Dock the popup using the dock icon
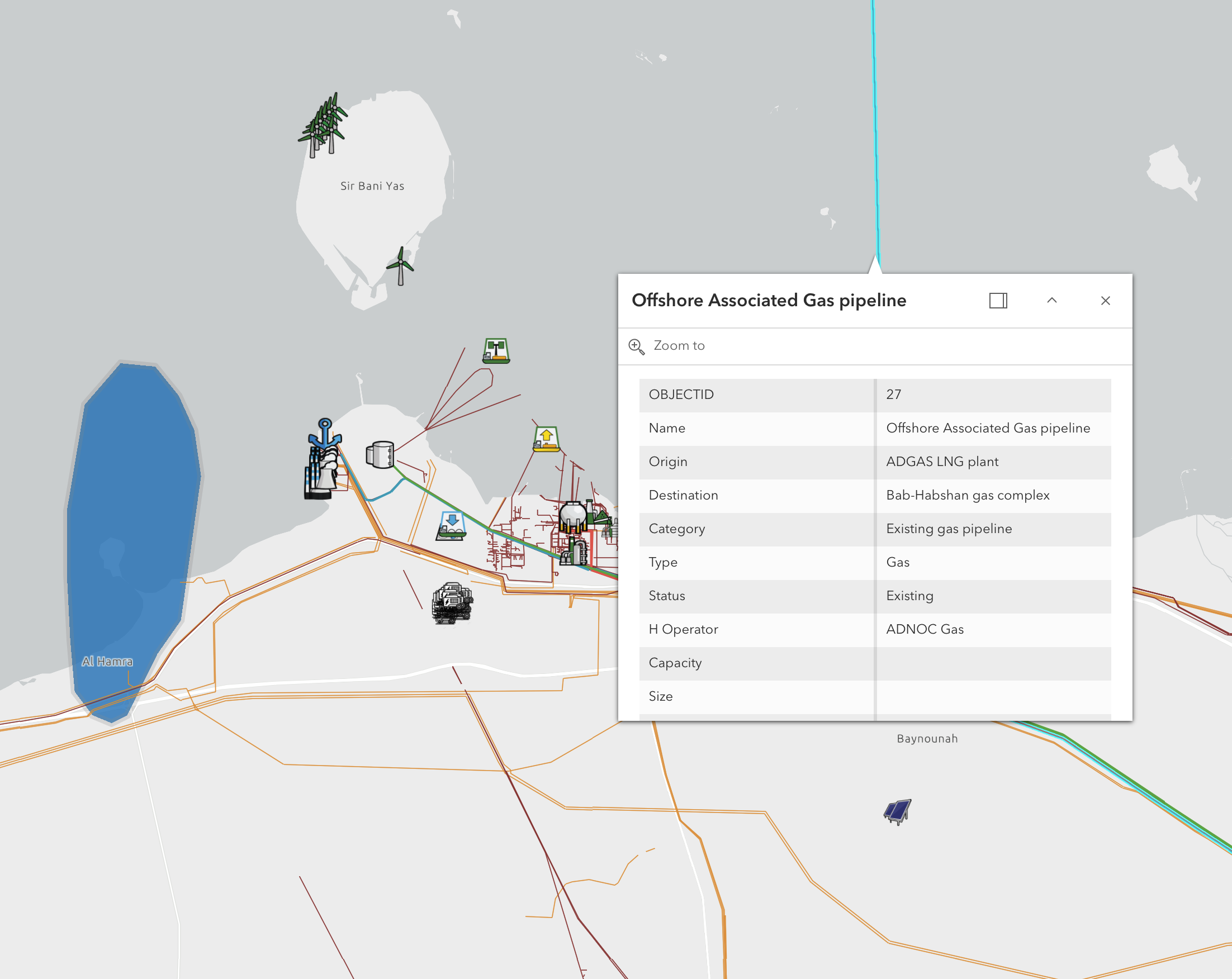Image resolution: width=1232 pixels, height=979 pixels. (x=998, y=301)
